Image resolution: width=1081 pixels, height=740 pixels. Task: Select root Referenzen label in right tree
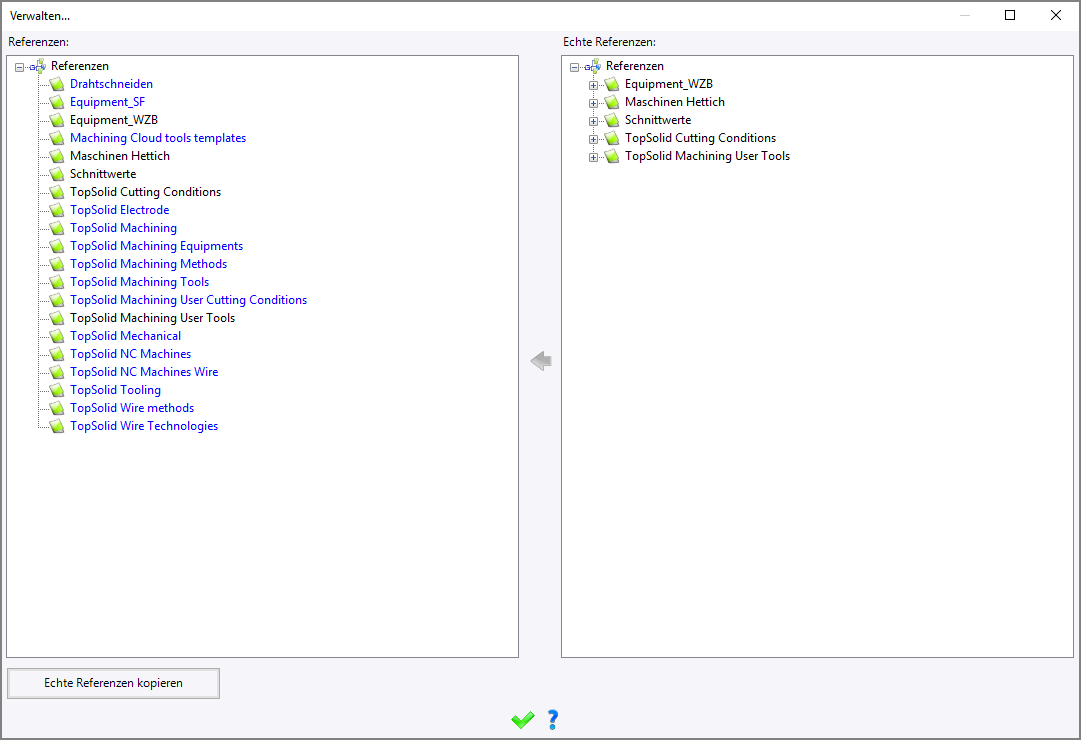[x=635, y=66]
